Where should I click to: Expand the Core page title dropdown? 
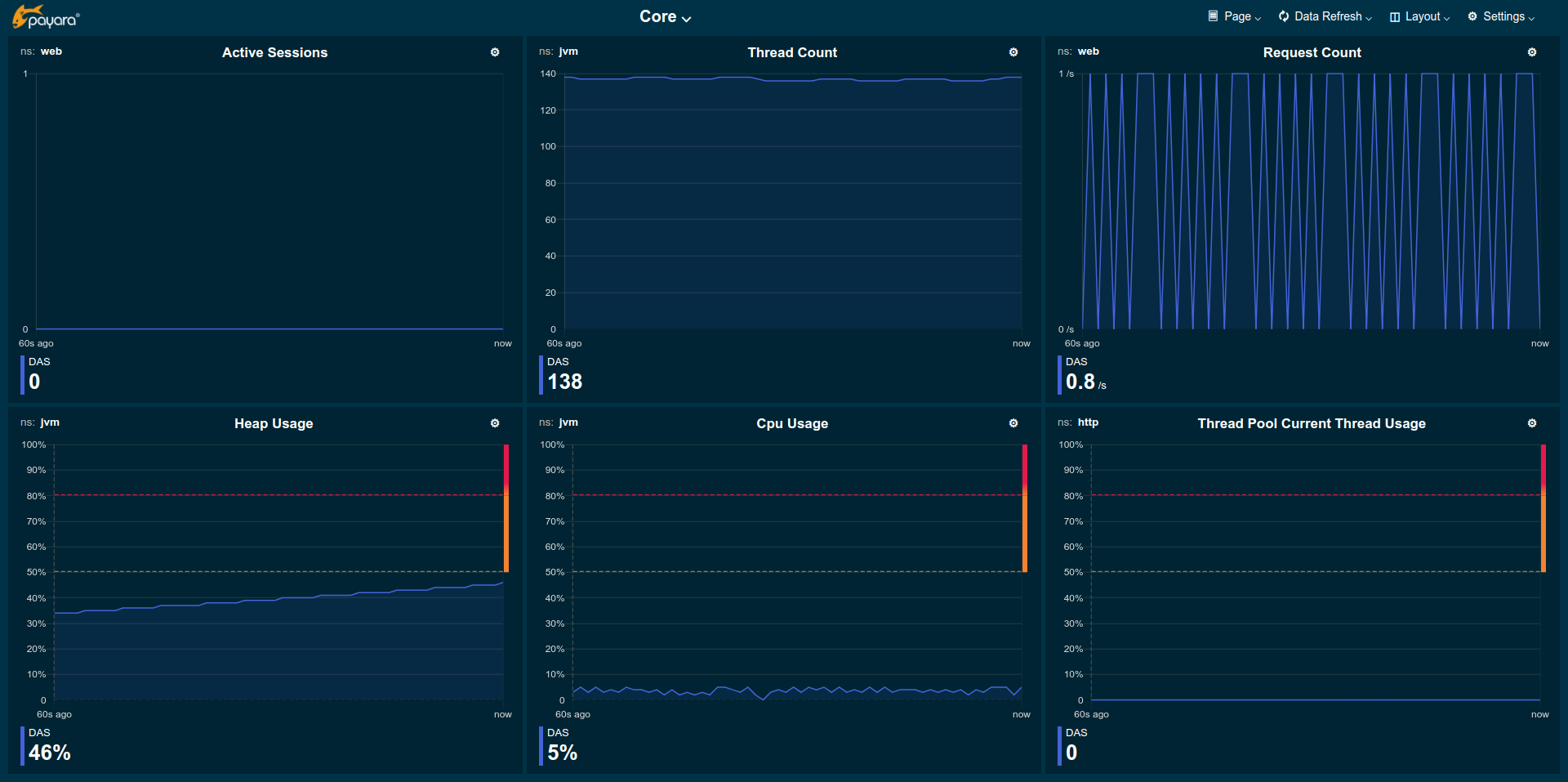[665, 16]
